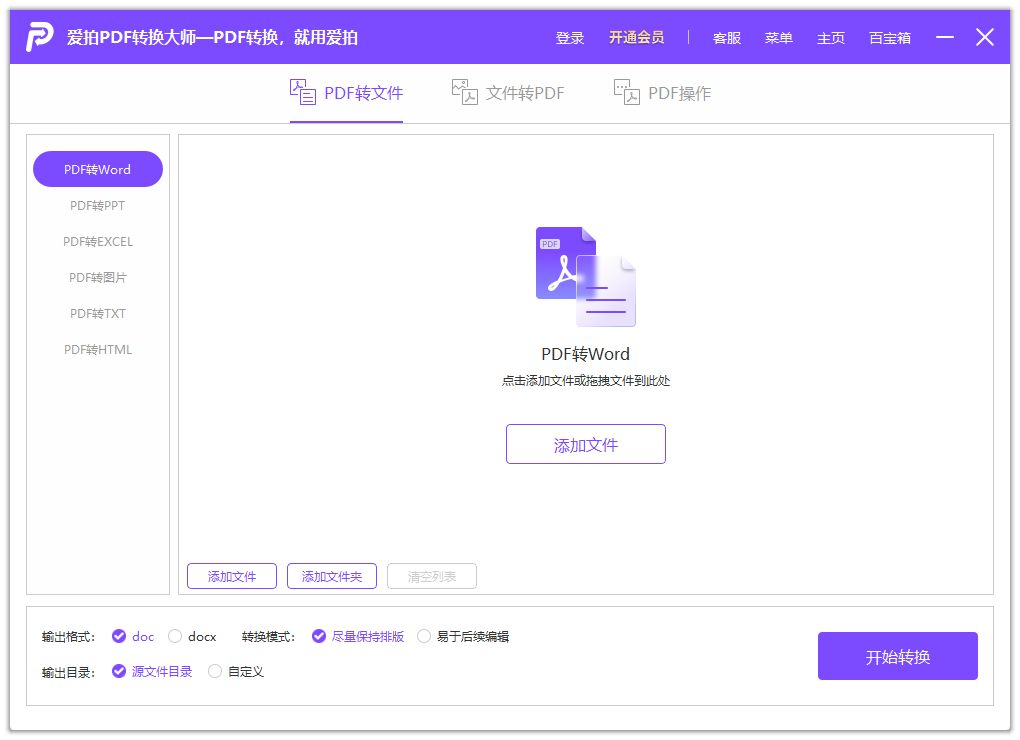The width and height of the screenshot is (1020, 740).
Task: Click the central PDF document icon
Action: [586, 277]
